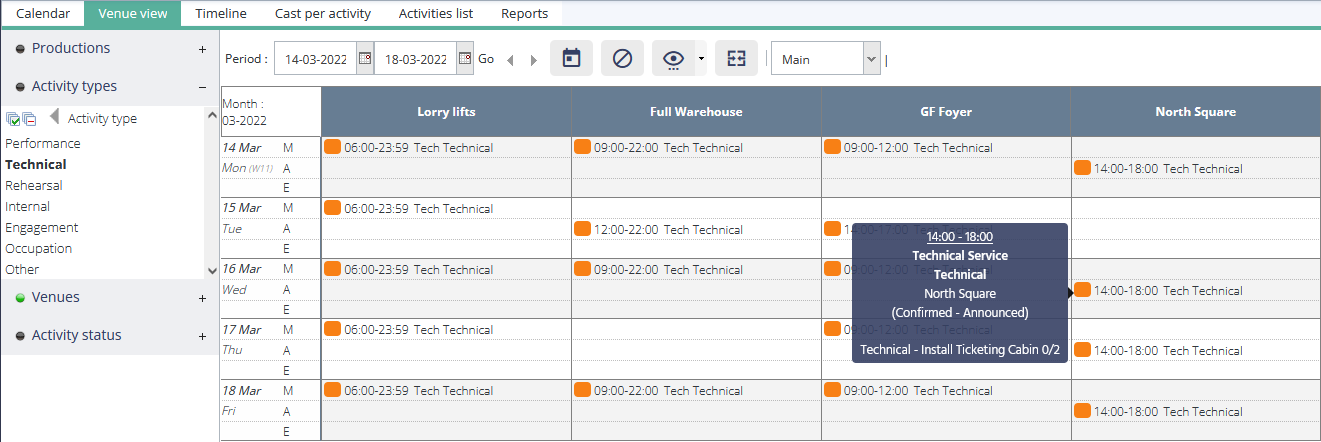
Task: Switch to the Calendar tab
Action: point(43,14)
